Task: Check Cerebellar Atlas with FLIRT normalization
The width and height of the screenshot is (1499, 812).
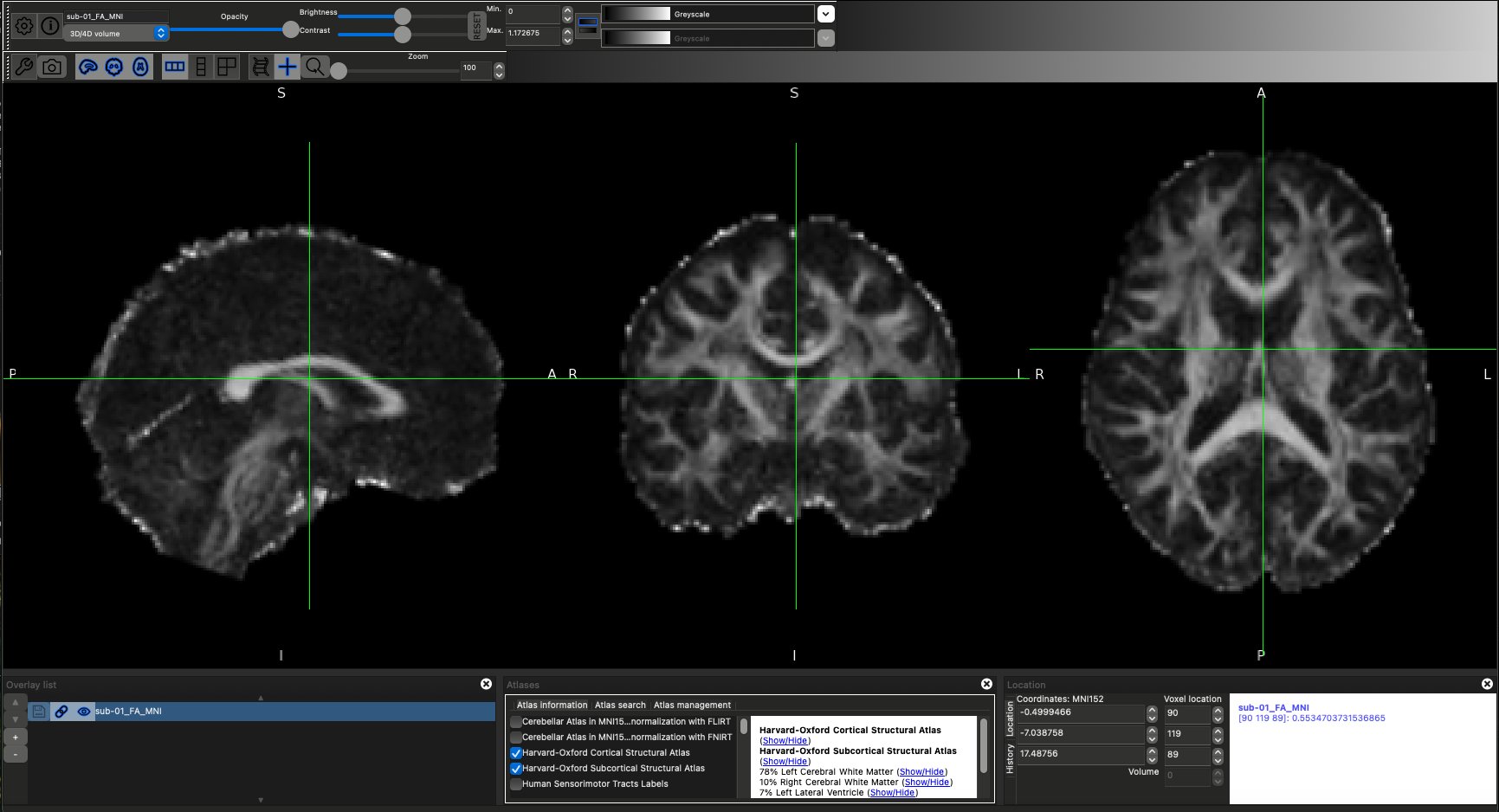Action: [x=516, y=722]
